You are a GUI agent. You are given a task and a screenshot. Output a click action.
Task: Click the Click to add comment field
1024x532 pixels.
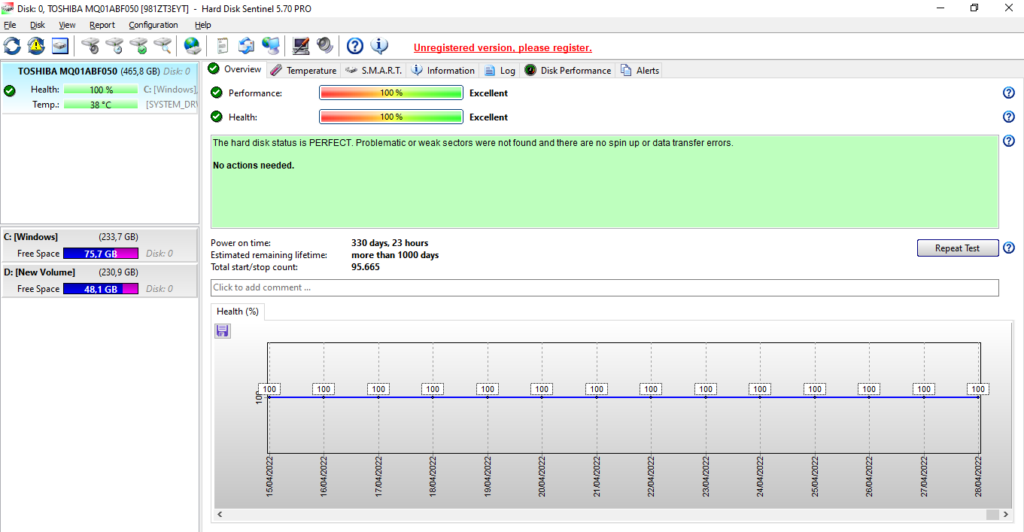point(605,287)
